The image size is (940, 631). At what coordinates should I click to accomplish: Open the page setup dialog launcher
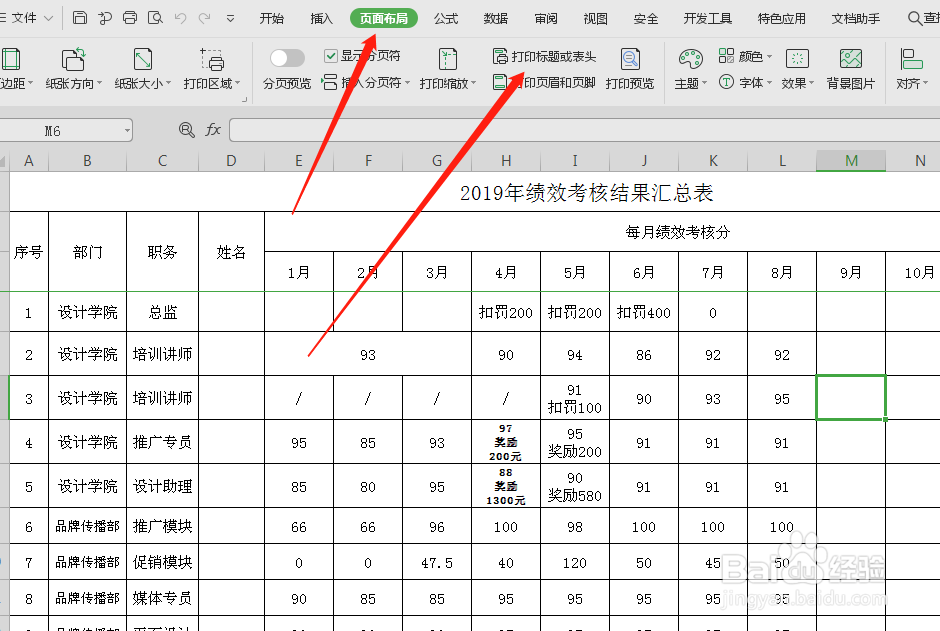point(245,99)
